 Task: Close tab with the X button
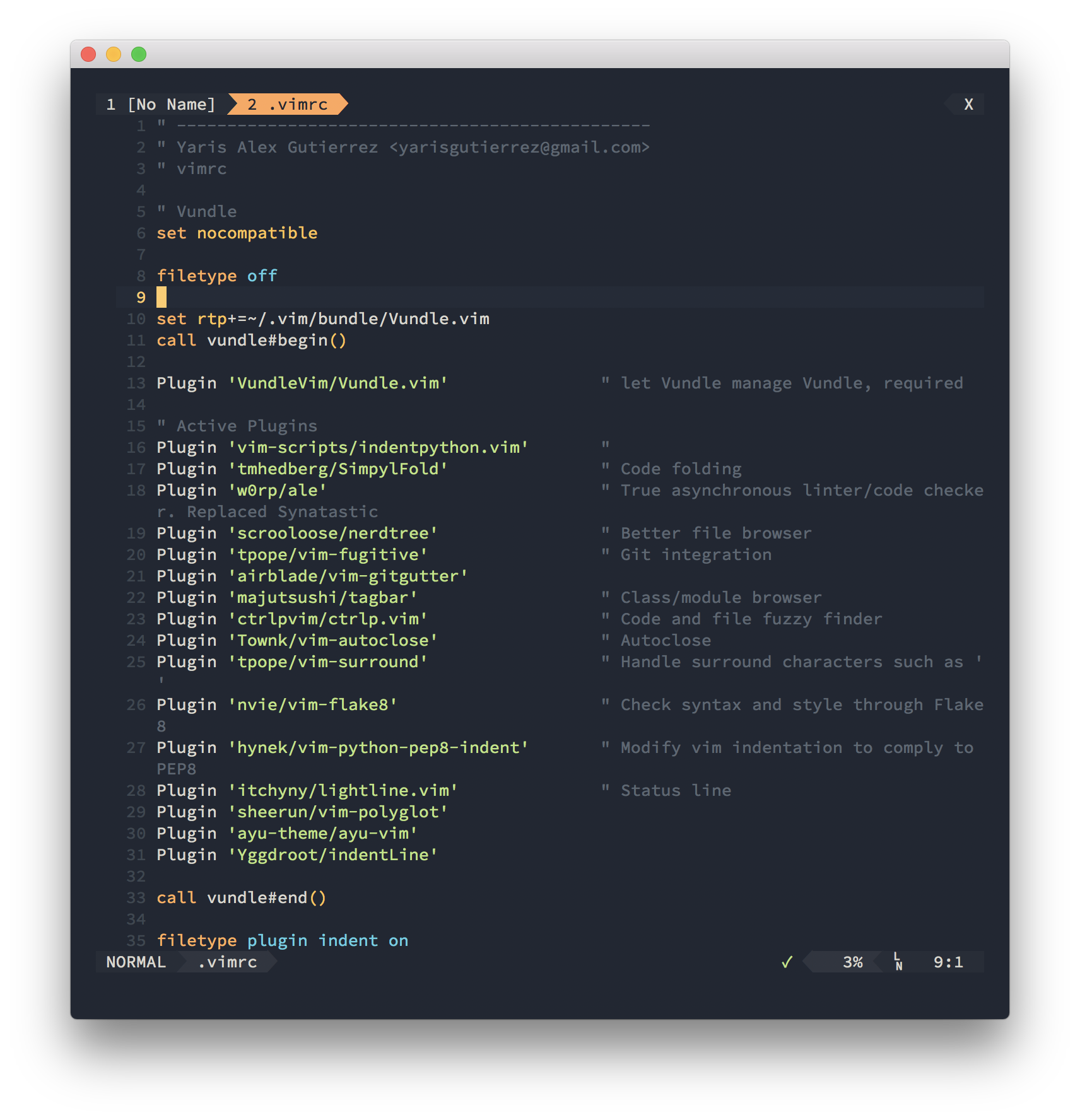tap(968, 104)
